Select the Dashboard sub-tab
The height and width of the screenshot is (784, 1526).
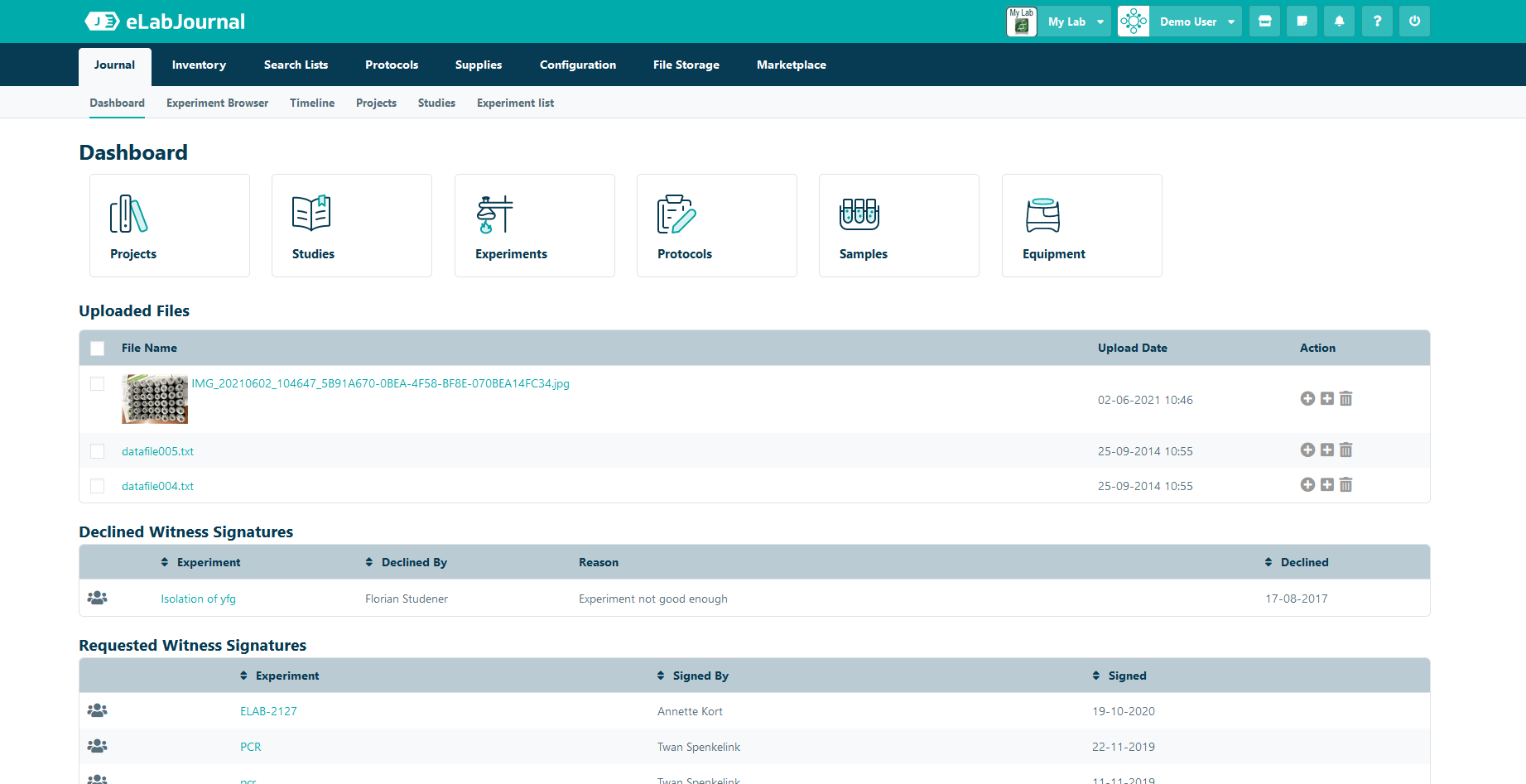117,103
